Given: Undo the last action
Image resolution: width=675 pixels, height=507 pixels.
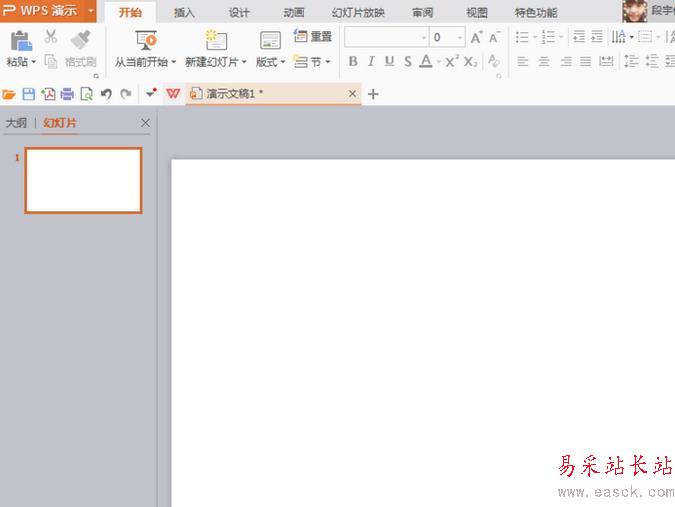Looking at the screenshot, I should (x=106, y=94).
